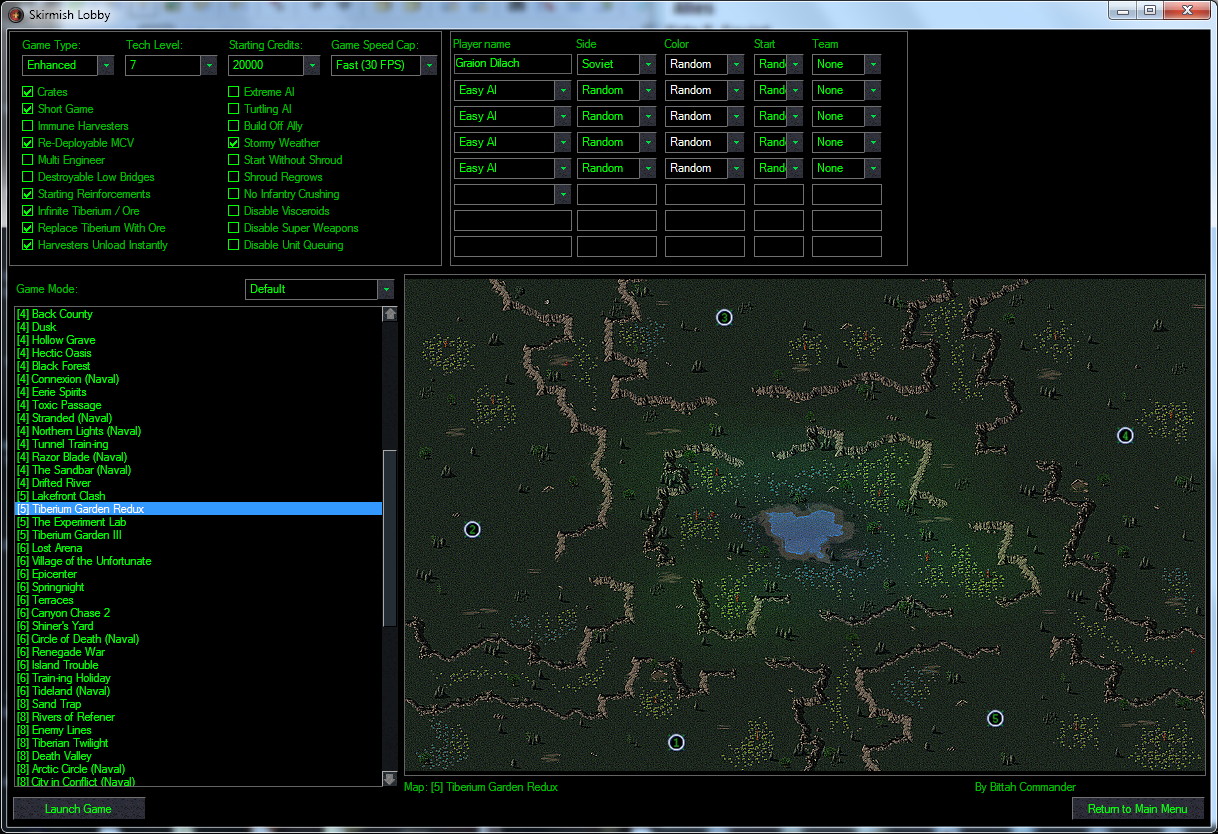Enable Disable Super Weapons

232,227
